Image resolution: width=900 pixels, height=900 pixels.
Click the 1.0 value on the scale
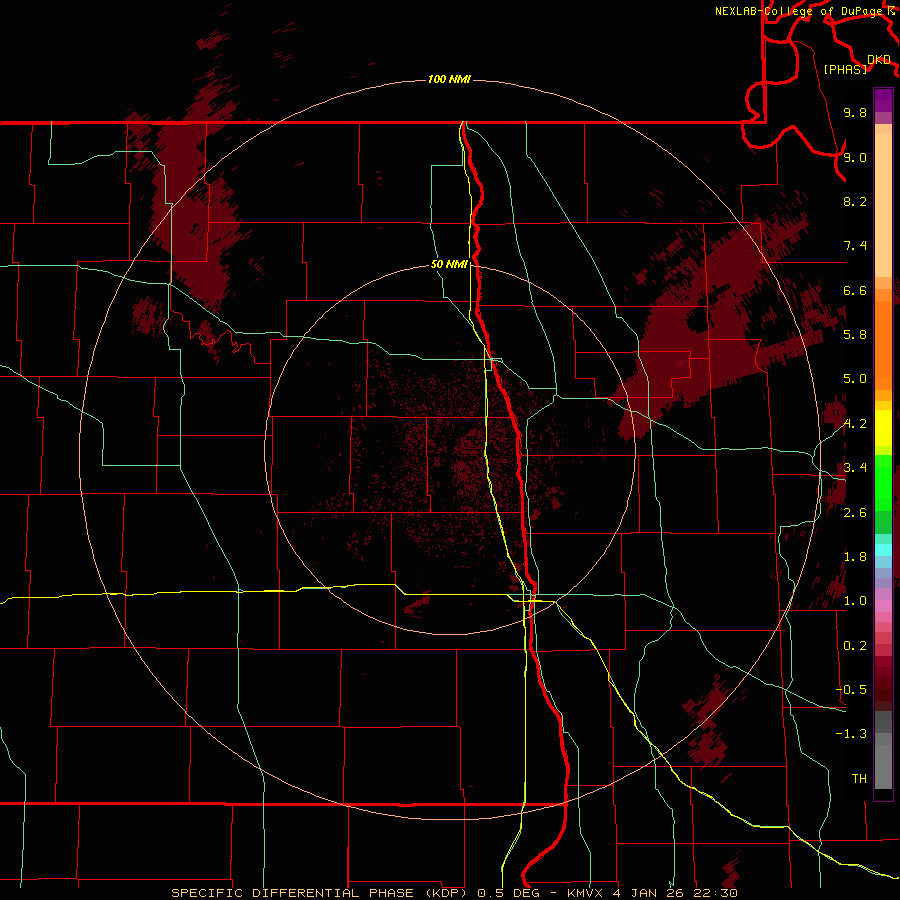(x=855, y=601)
